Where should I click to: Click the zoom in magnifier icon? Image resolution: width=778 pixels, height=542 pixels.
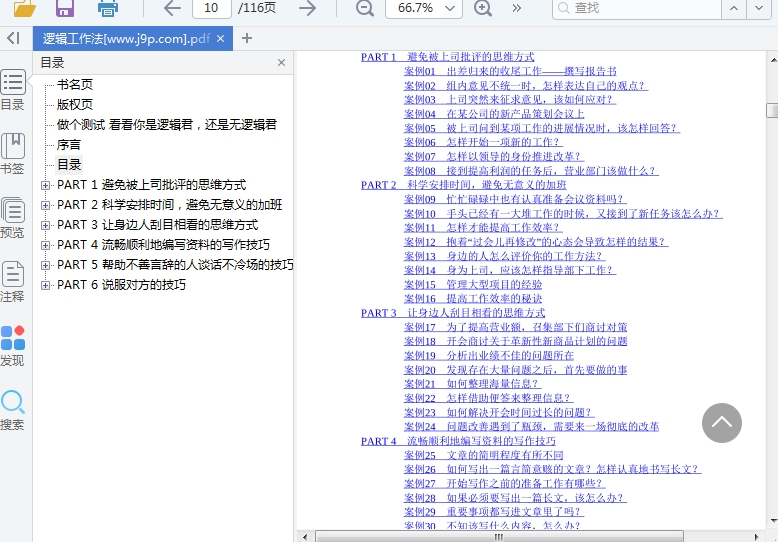point(483,8)
